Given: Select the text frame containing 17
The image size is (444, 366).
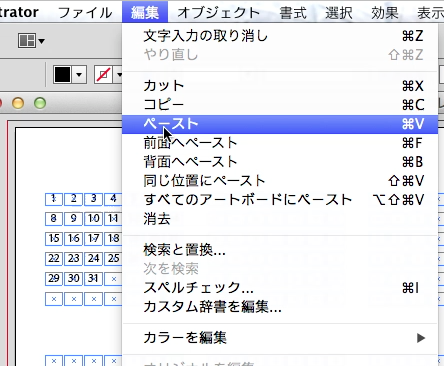Looking at the screenshot, I should coord(94,239).
